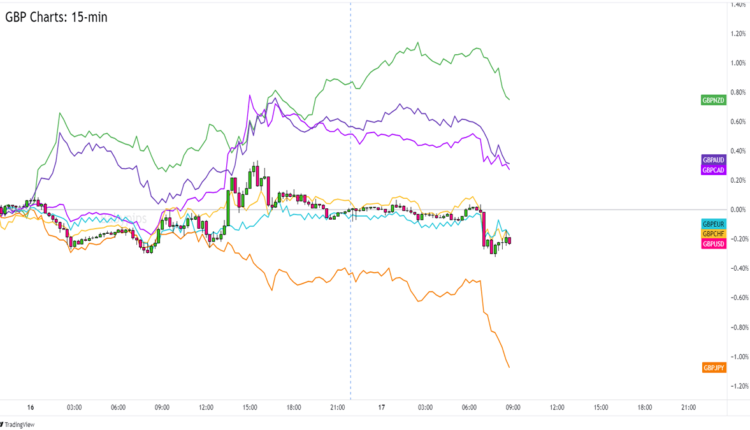
Task: Click the -0.60% price axis label
Action: click(x=736, y=298)
